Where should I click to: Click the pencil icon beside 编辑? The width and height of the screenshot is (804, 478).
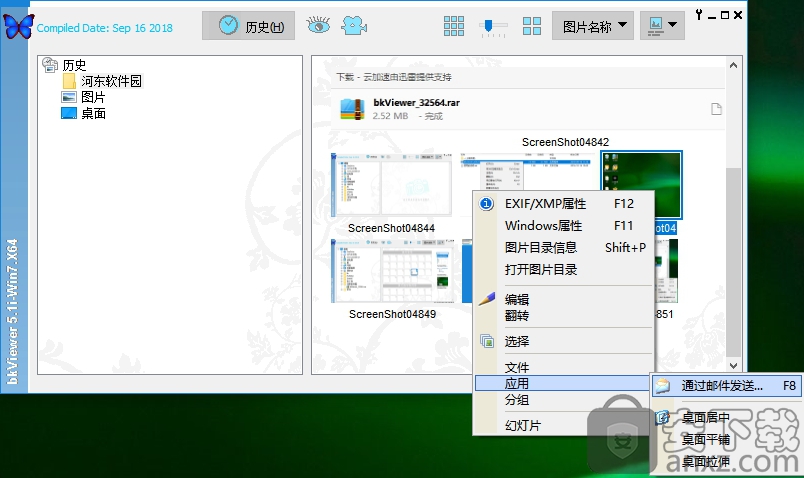pyautogui.click(x=487, y=298)
